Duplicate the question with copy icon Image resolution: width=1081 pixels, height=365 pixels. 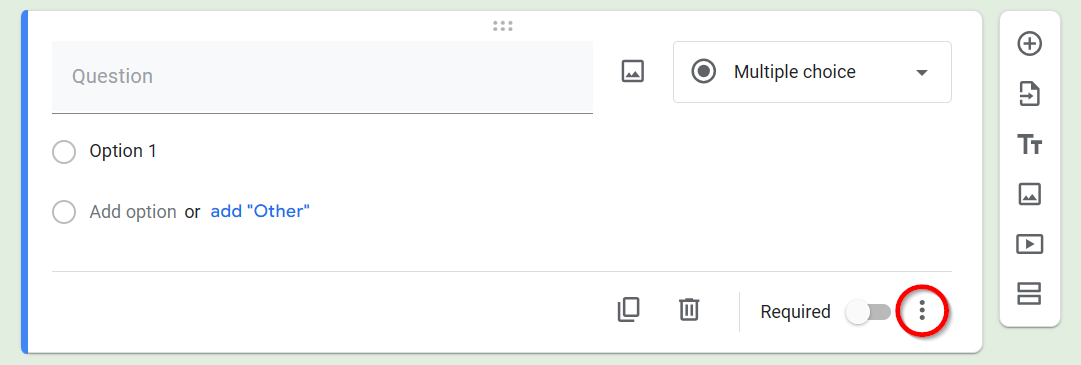click(627, 310)
